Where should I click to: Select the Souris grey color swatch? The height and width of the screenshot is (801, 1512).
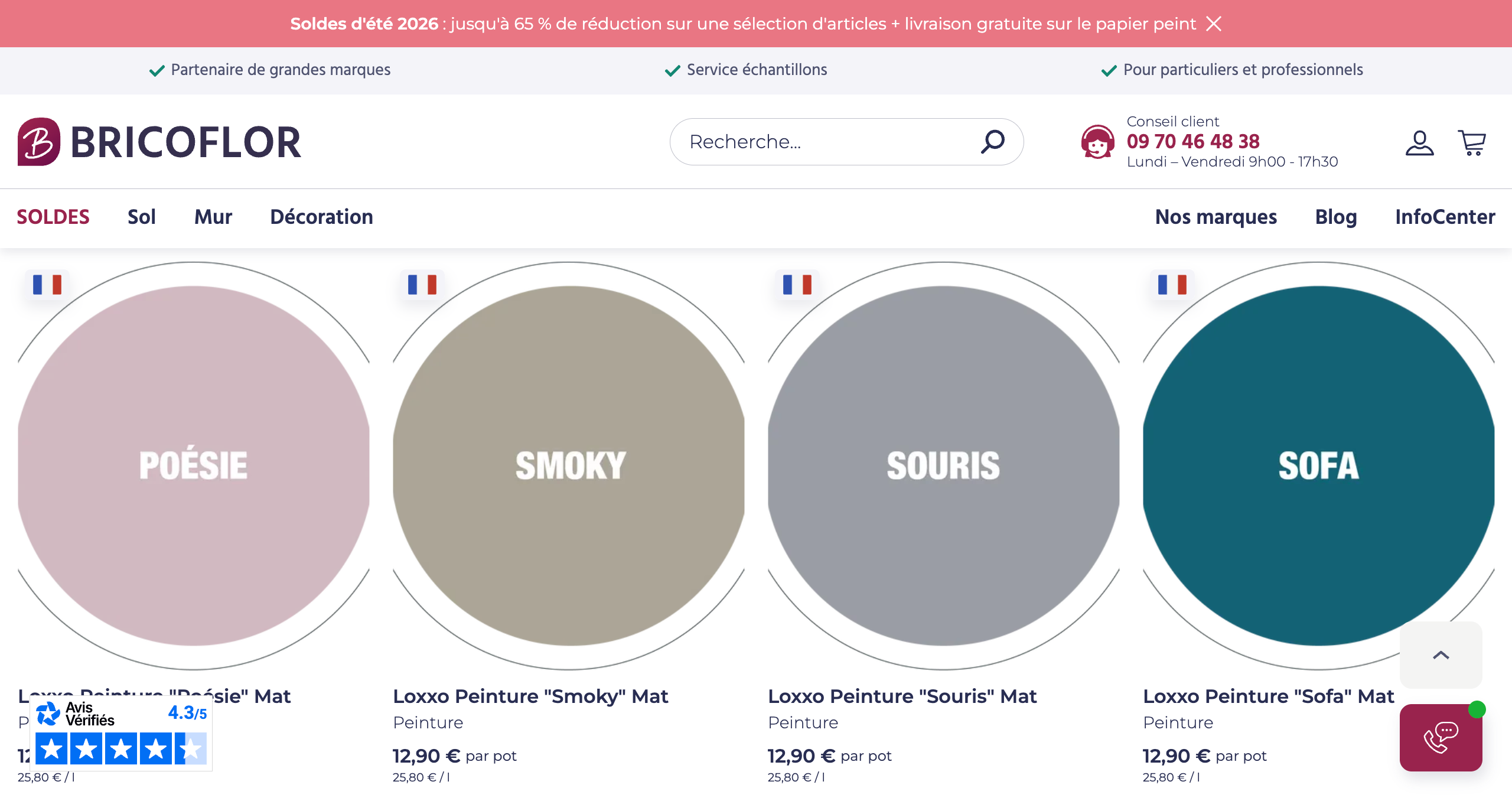944,465
